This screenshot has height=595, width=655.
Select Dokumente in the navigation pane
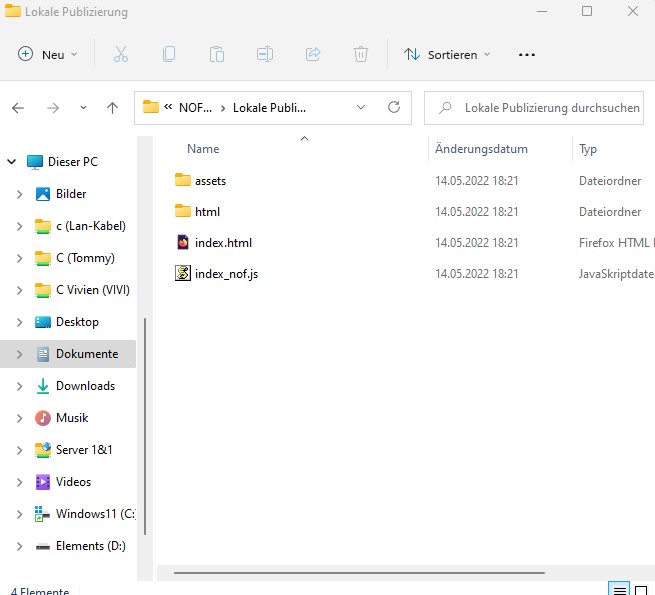pyautogui.click(x=86, y=354)
